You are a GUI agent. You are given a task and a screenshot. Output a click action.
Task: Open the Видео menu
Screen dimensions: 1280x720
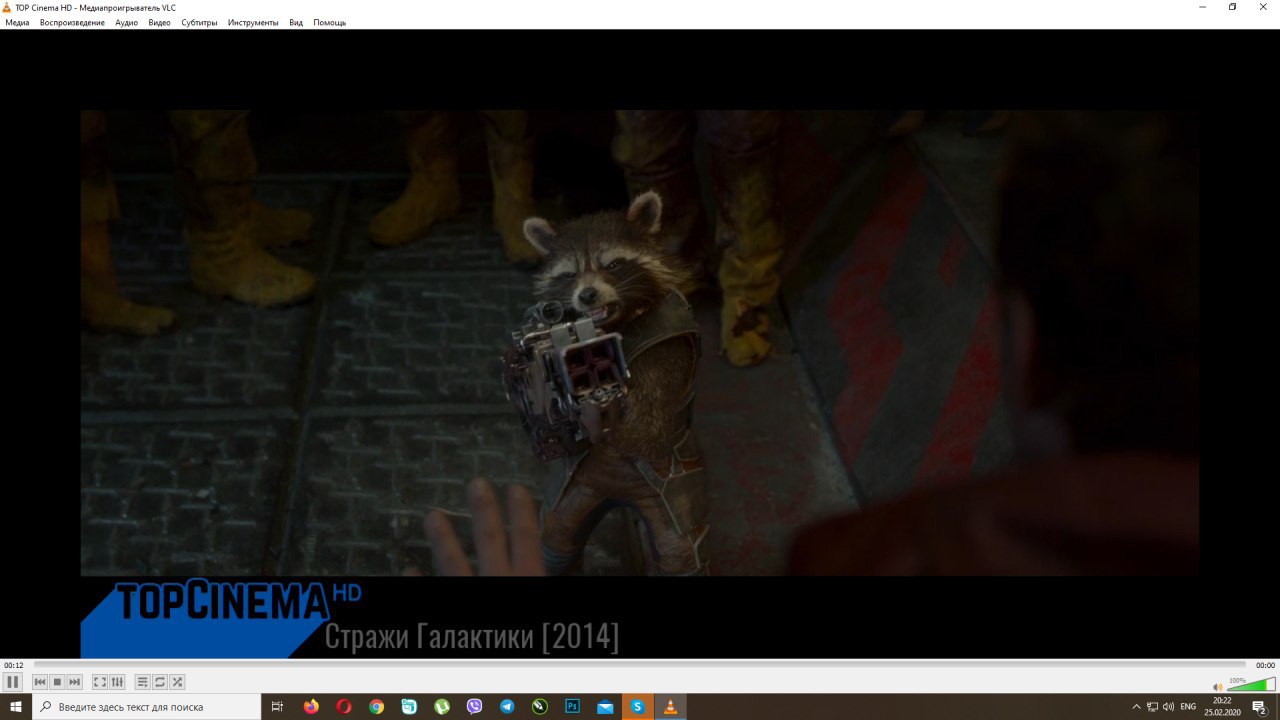(159, 22)
